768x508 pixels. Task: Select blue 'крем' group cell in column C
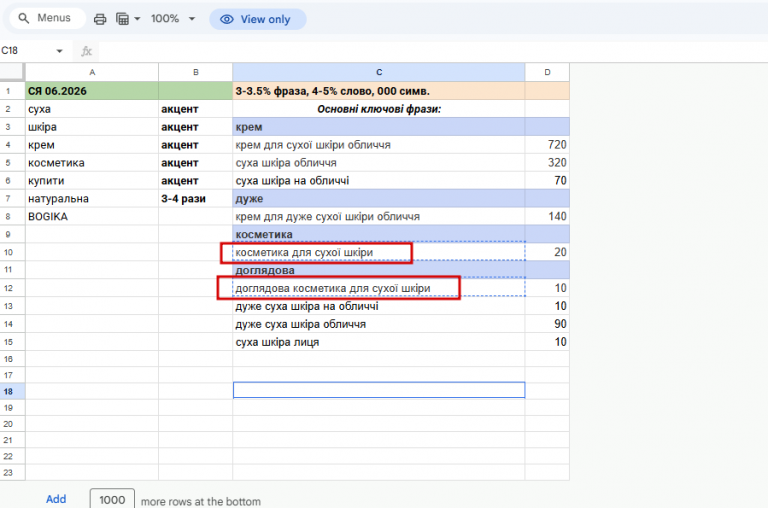[379, 127]
